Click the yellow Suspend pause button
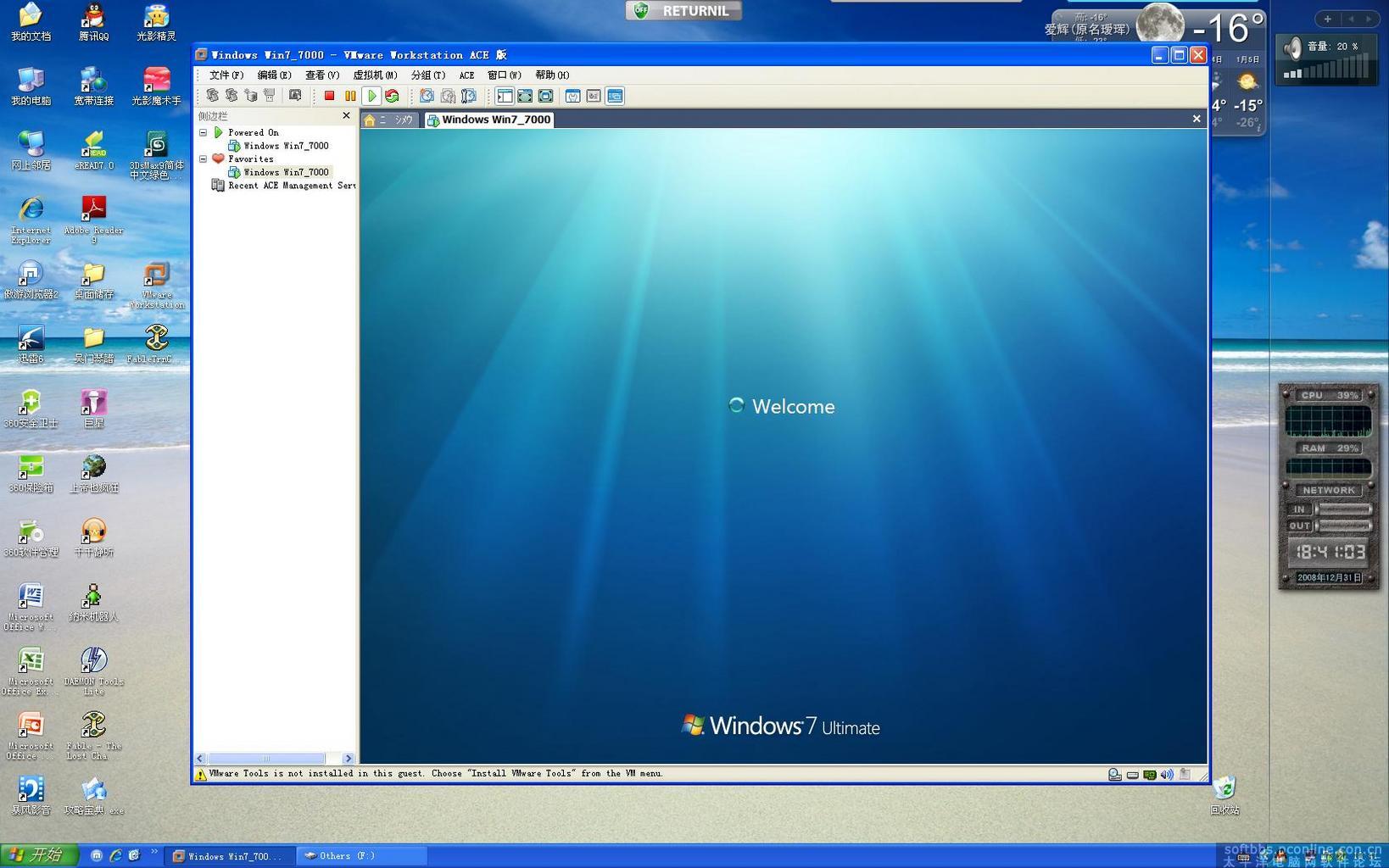 pos(350,96)
